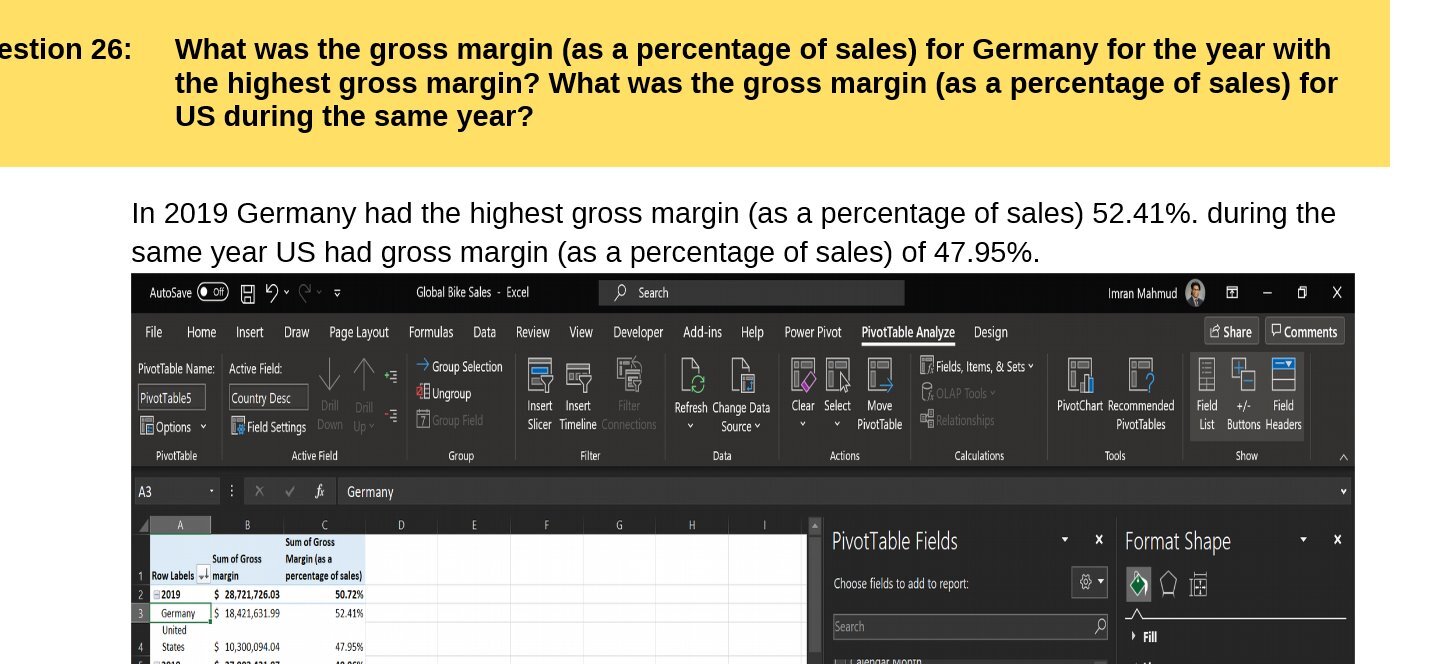Open the Power Pivot tab
The image size is (1430, 664).
(x=812, y=332)
